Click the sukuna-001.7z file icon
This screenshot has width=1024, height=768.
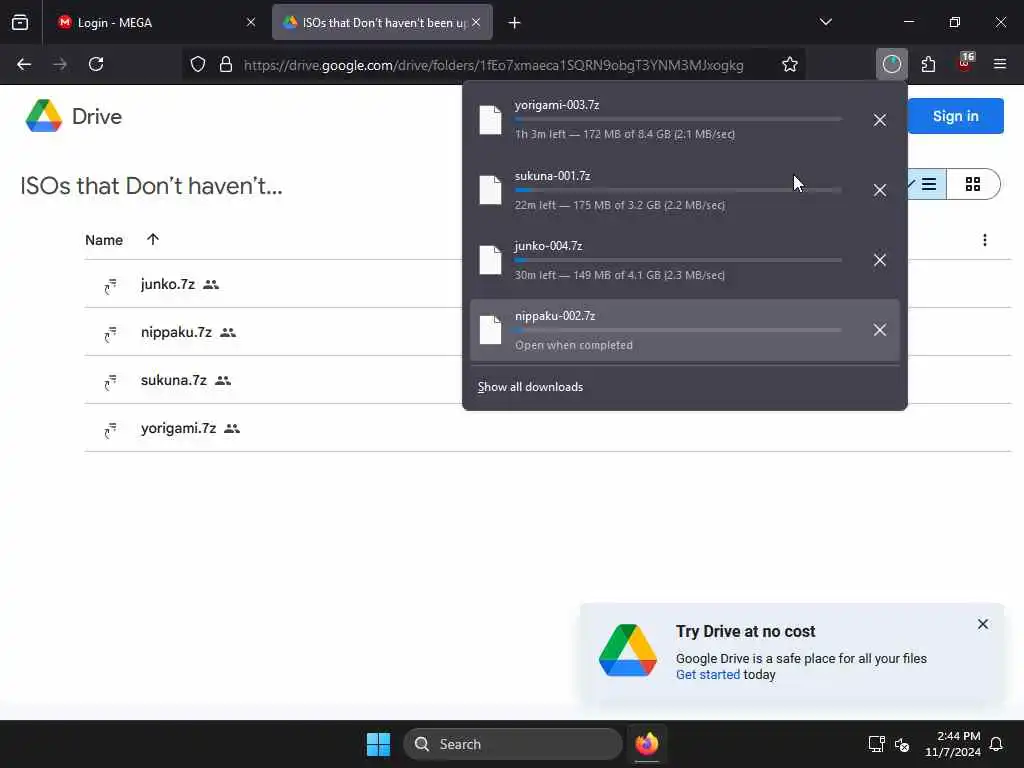(x=490, y=190)
